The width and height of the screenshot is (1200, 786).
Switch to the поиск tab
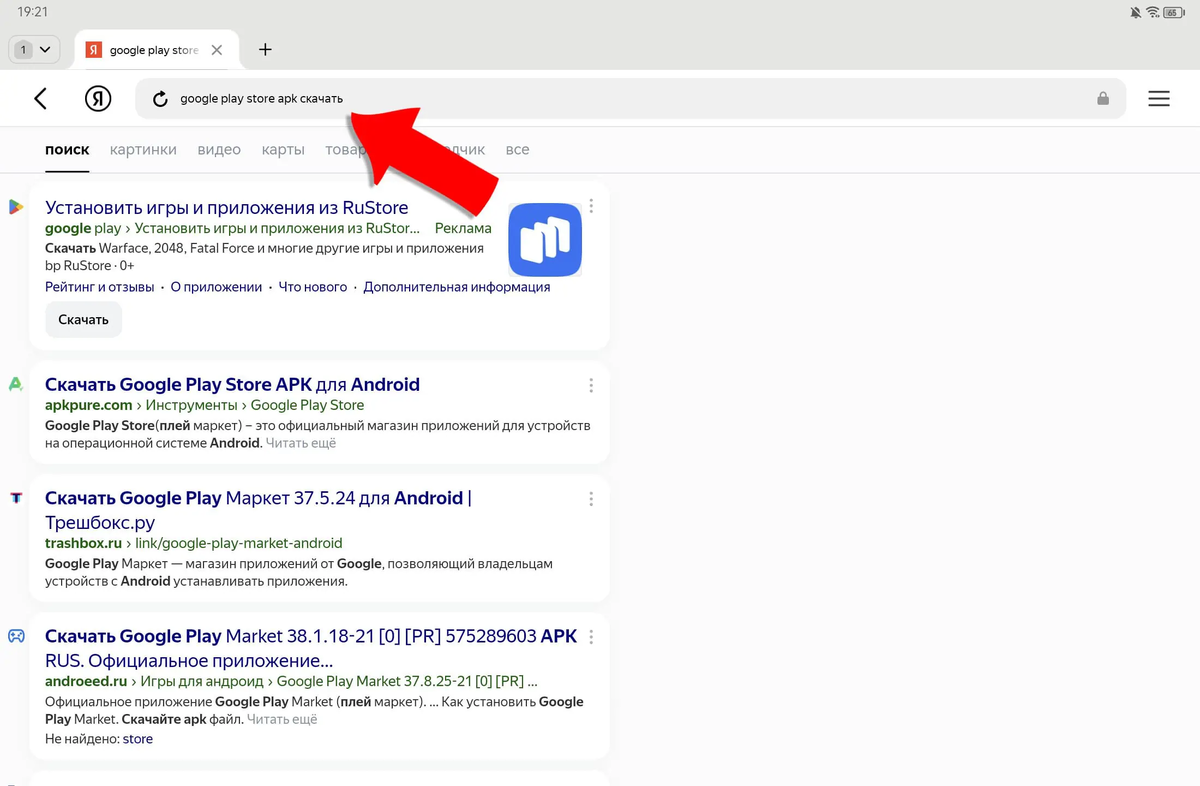pos(67,150)
